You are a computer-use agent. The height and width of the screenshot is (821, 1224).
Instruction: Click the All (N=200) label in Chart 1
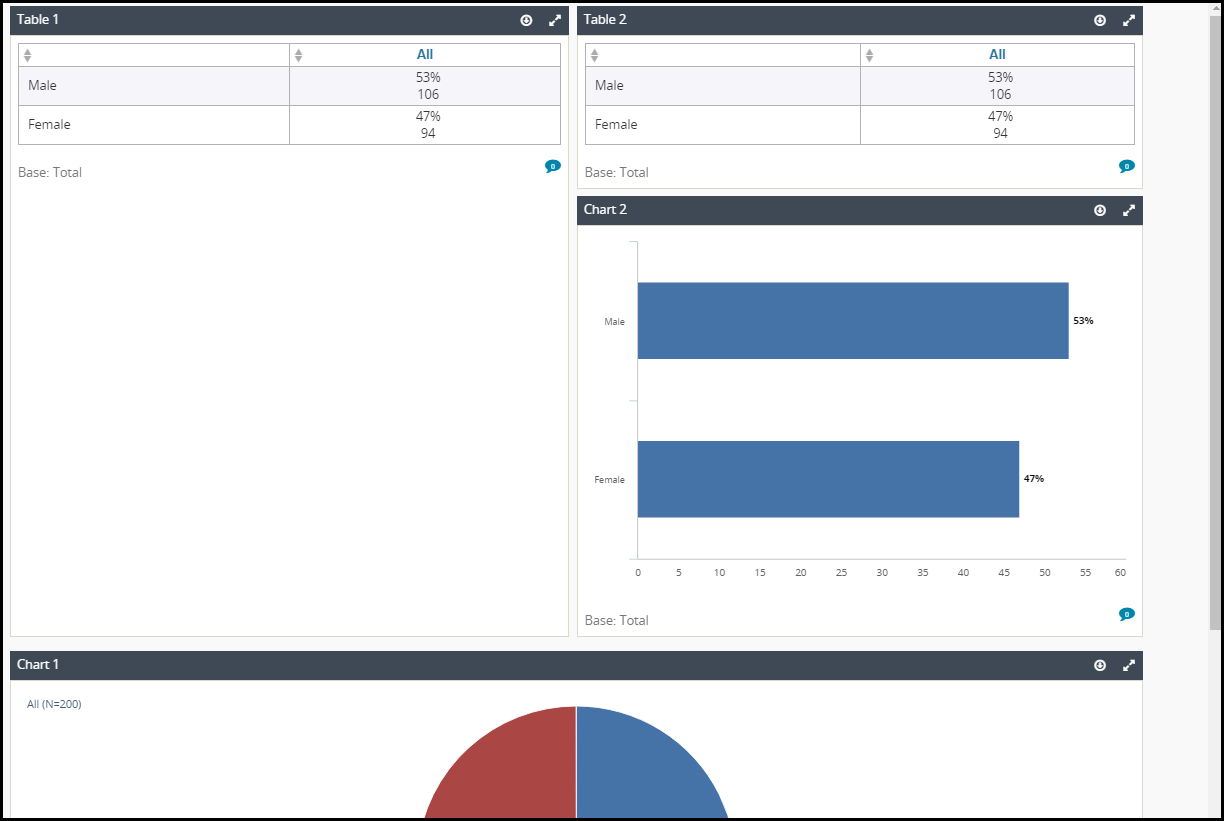[x=54, y=704]
